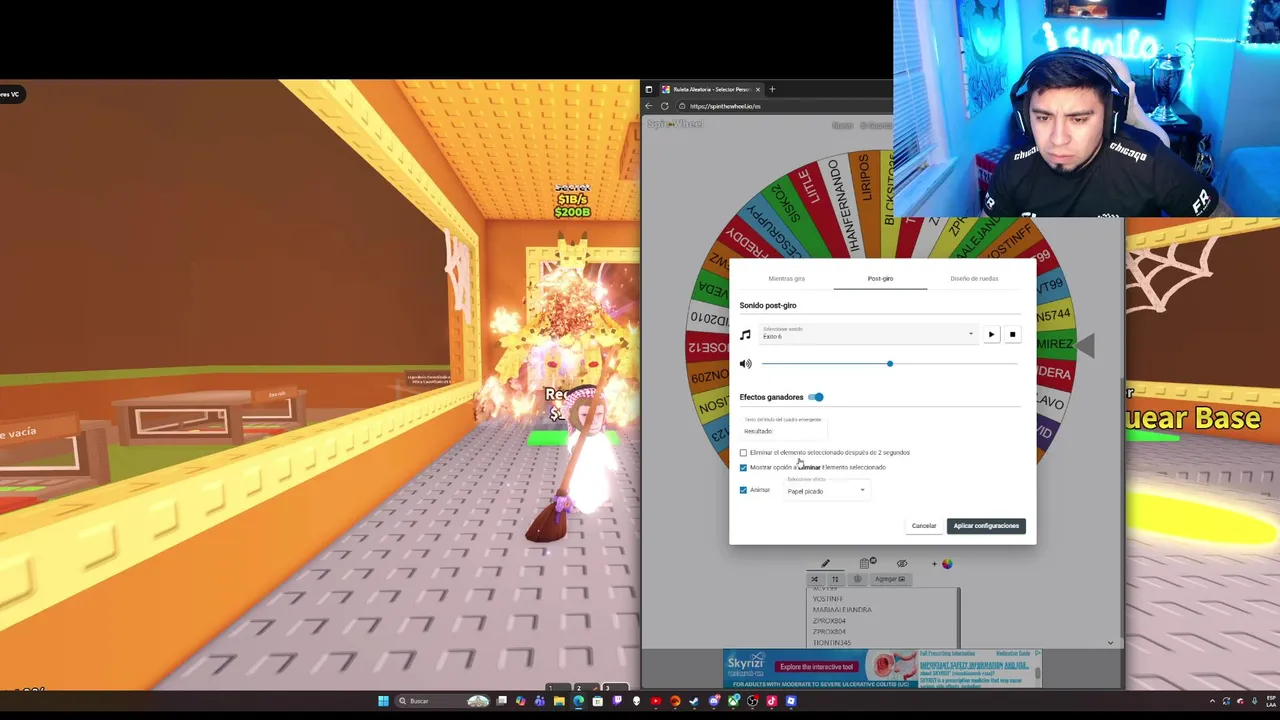The height and width of the screenshot is (720, 1280).
Task: Open the color wheel customization icon
Action: pyautogui.click(x=946, y=564)
